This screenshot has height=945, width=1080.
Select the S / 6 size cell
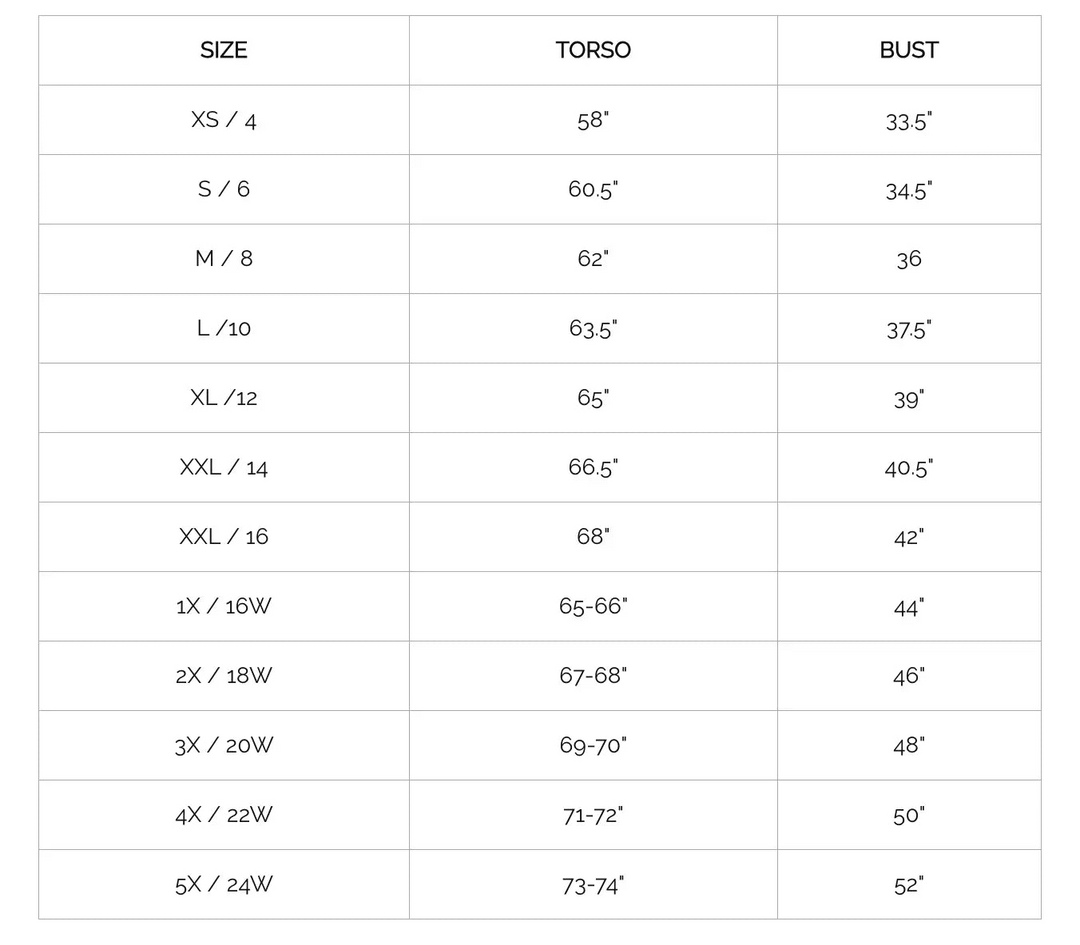click(224, 189)
